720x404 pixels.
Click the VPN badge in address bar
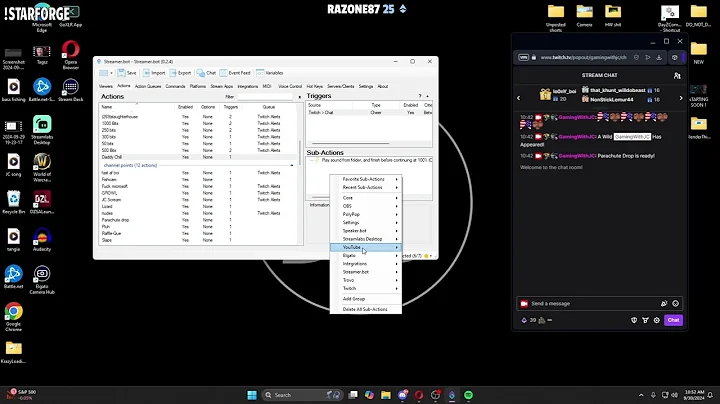(523, 57)
